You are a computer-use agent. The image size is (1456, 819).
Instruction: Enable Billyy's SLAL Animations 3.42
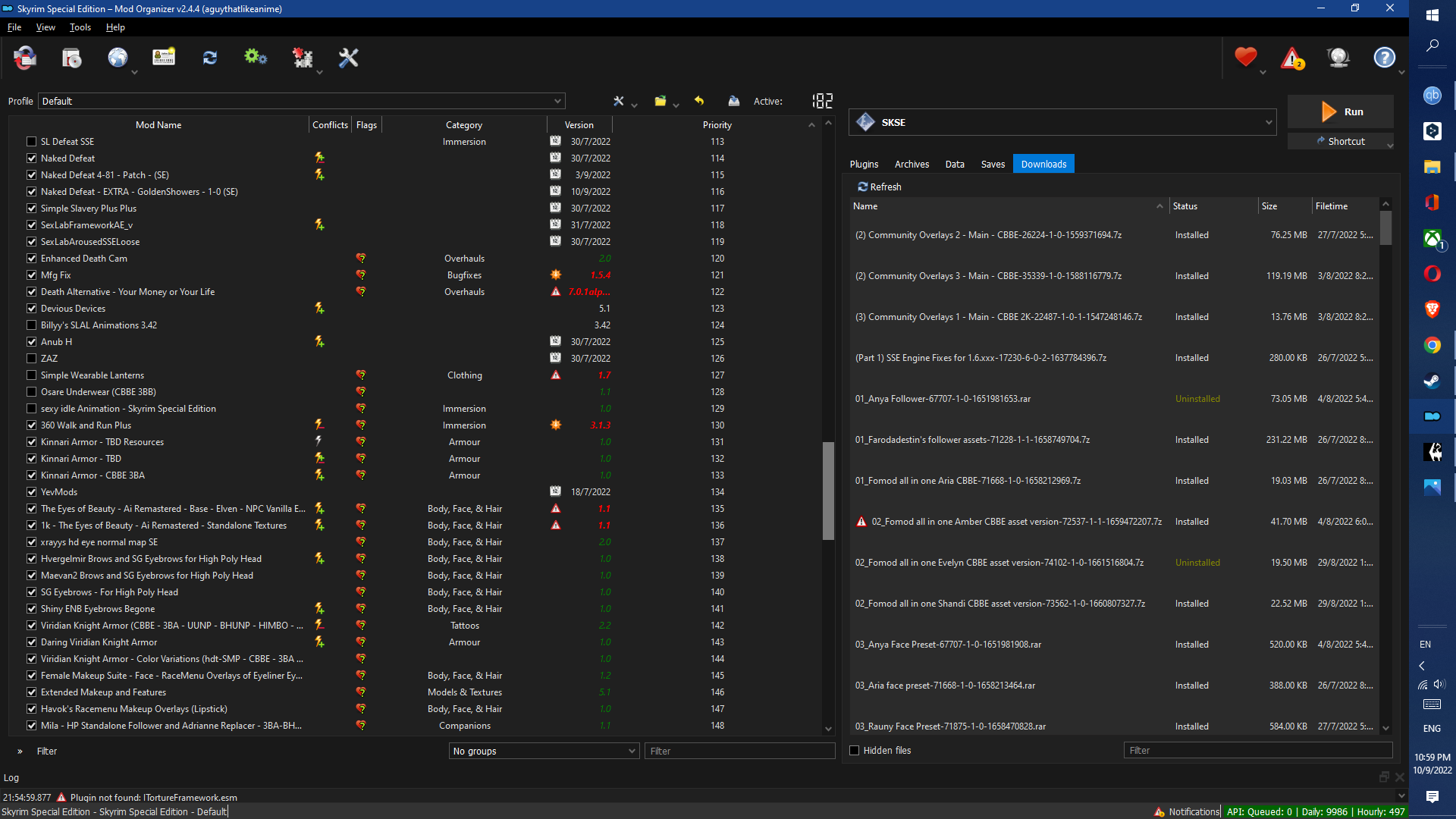pos(31,325)
